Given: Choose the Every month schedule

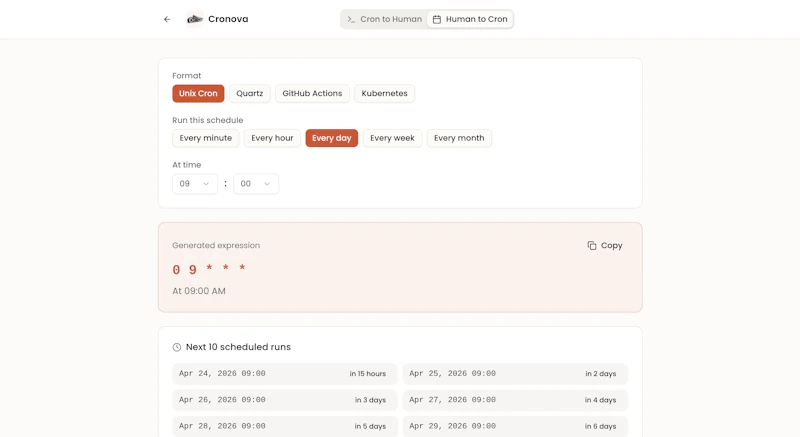Looking at the screenshot, I should coord(459,138).
